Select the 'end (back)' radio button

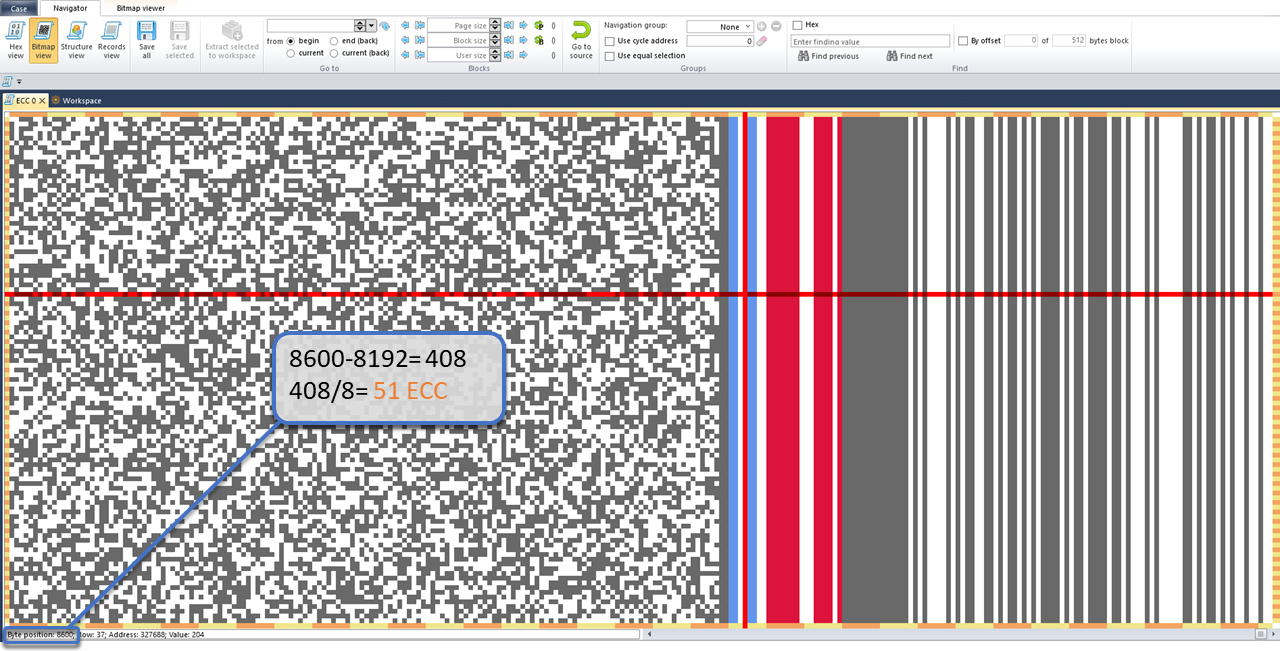(334, 41)
